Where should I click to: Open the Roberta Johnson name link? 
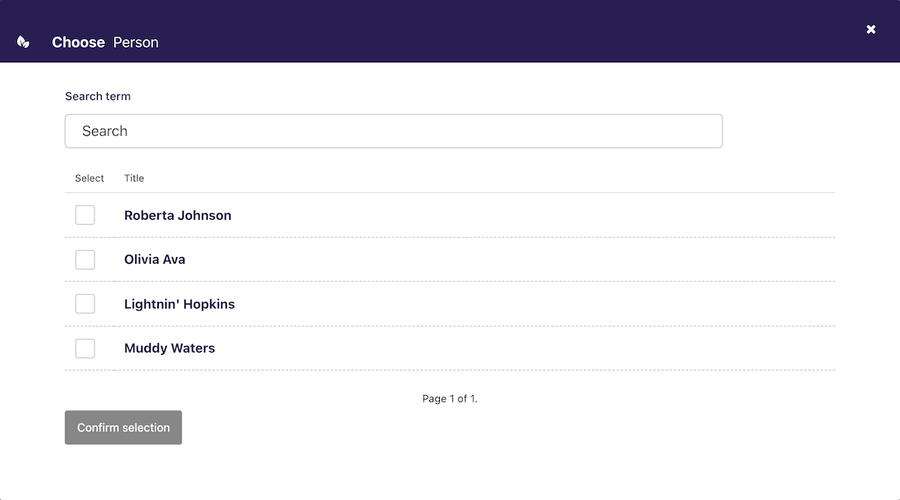(x=177, y=215)
